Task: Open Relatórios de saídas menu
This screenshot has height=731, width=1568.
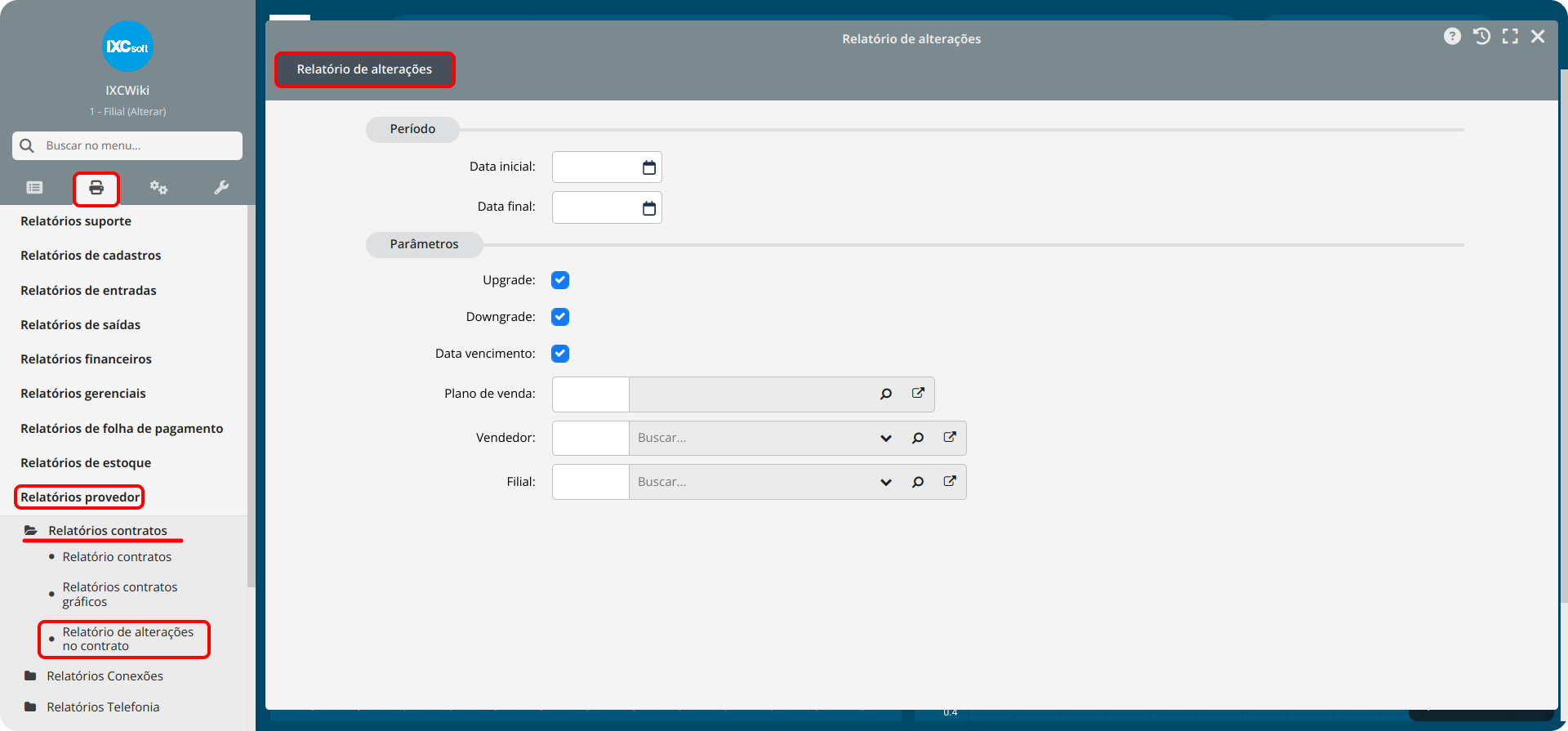Action: [x=81, y=325]
